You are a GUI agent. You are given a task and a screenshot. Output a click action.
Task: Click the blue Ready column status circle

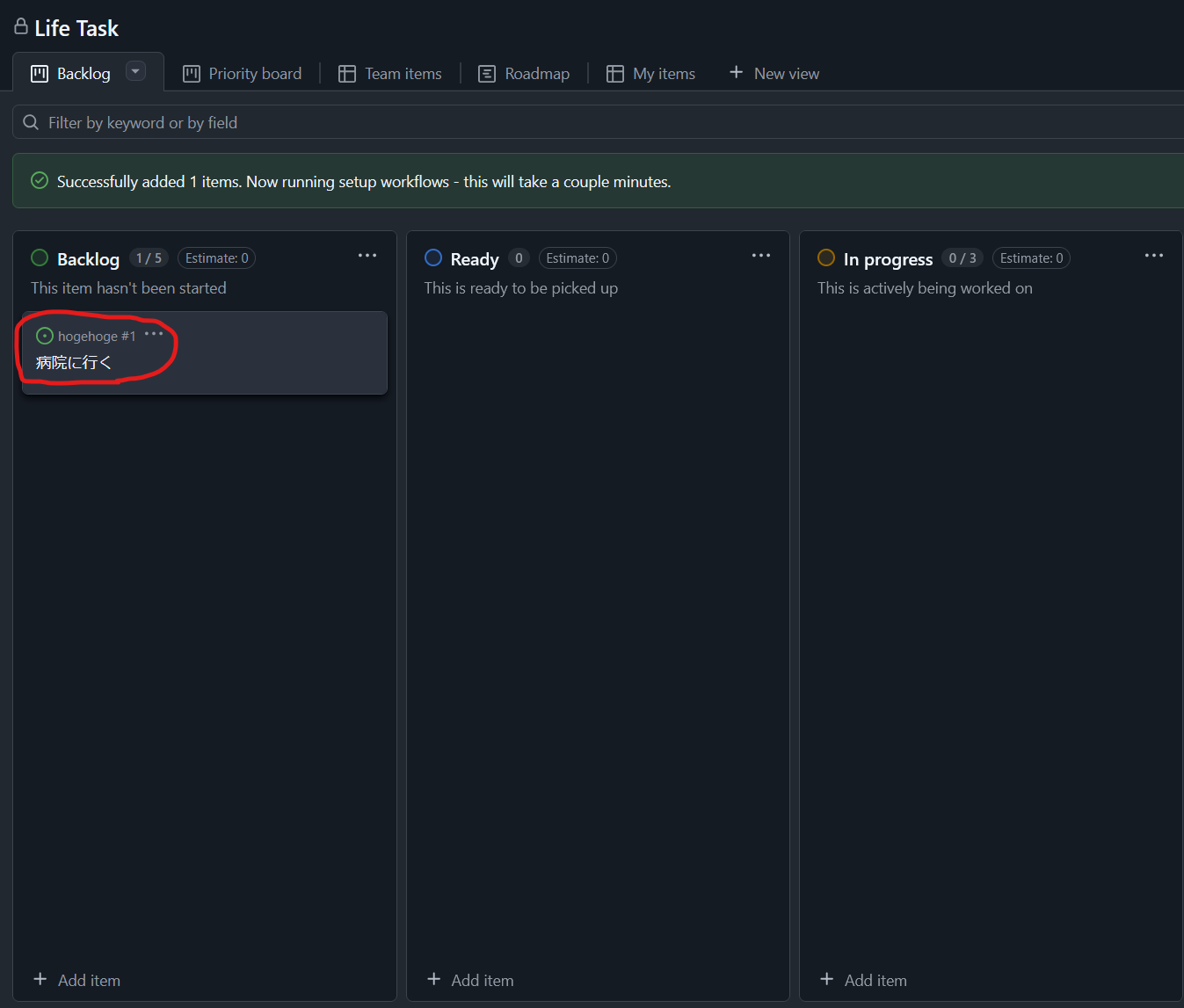pyautogui.click(x=433, y=257)
